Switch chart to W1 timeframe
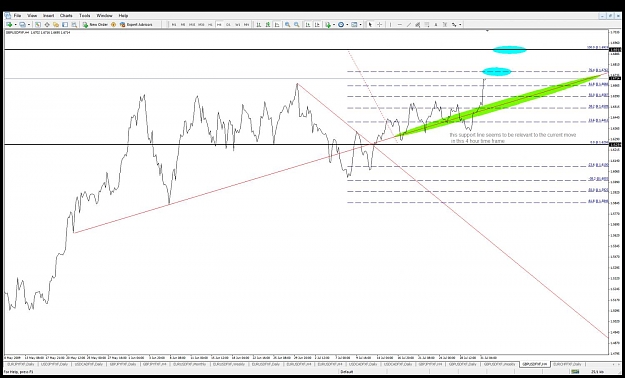This screenshot has height=378, width=625. coord(238,25)
